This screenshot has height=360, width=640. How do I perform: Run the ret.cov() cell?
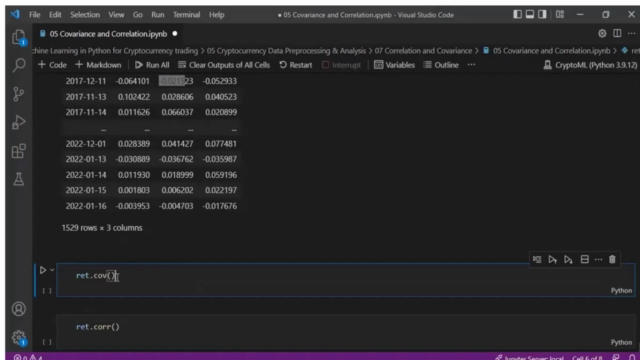point(43,270)
